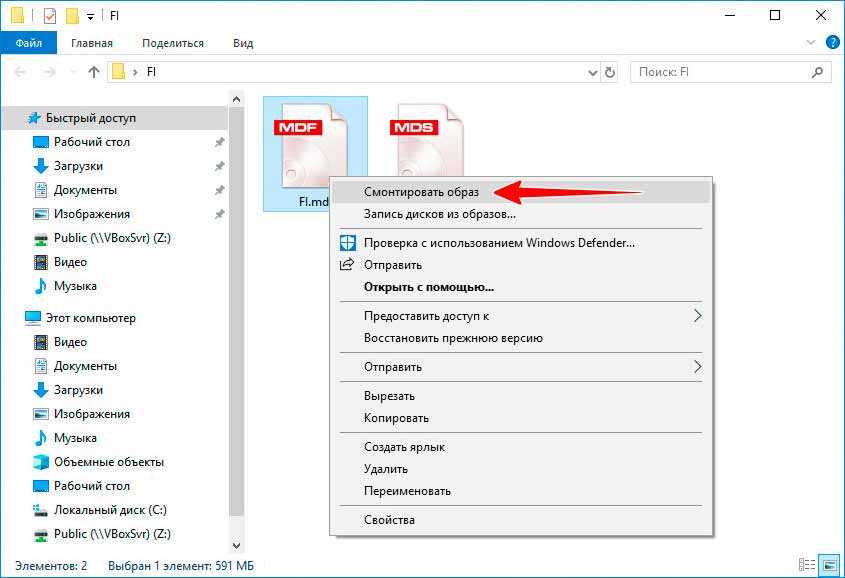This screenshot has width=845, height=578.
Task: Open the Help question mark icon
Action: tap(832, 43)
